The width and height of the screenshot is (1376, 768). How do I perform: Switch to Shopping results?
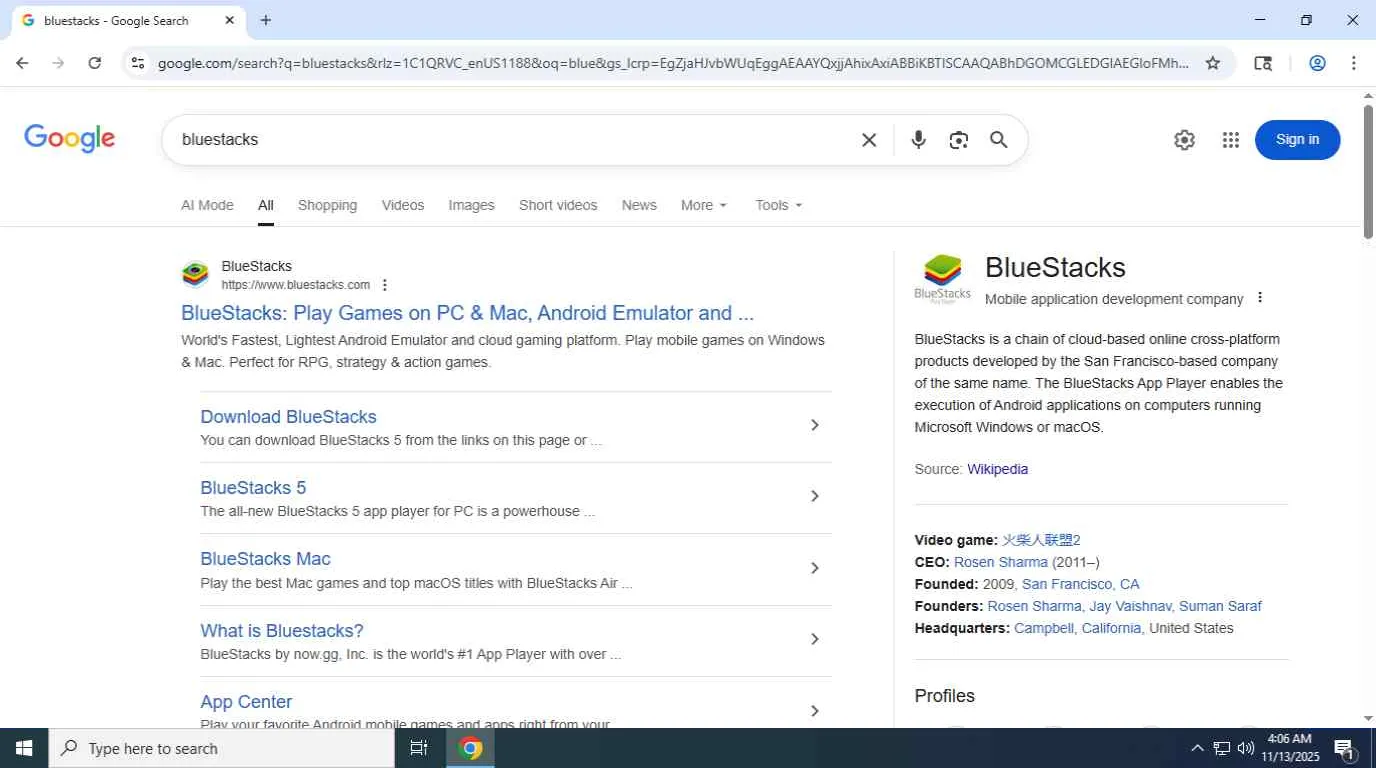(x=327, y=205)
